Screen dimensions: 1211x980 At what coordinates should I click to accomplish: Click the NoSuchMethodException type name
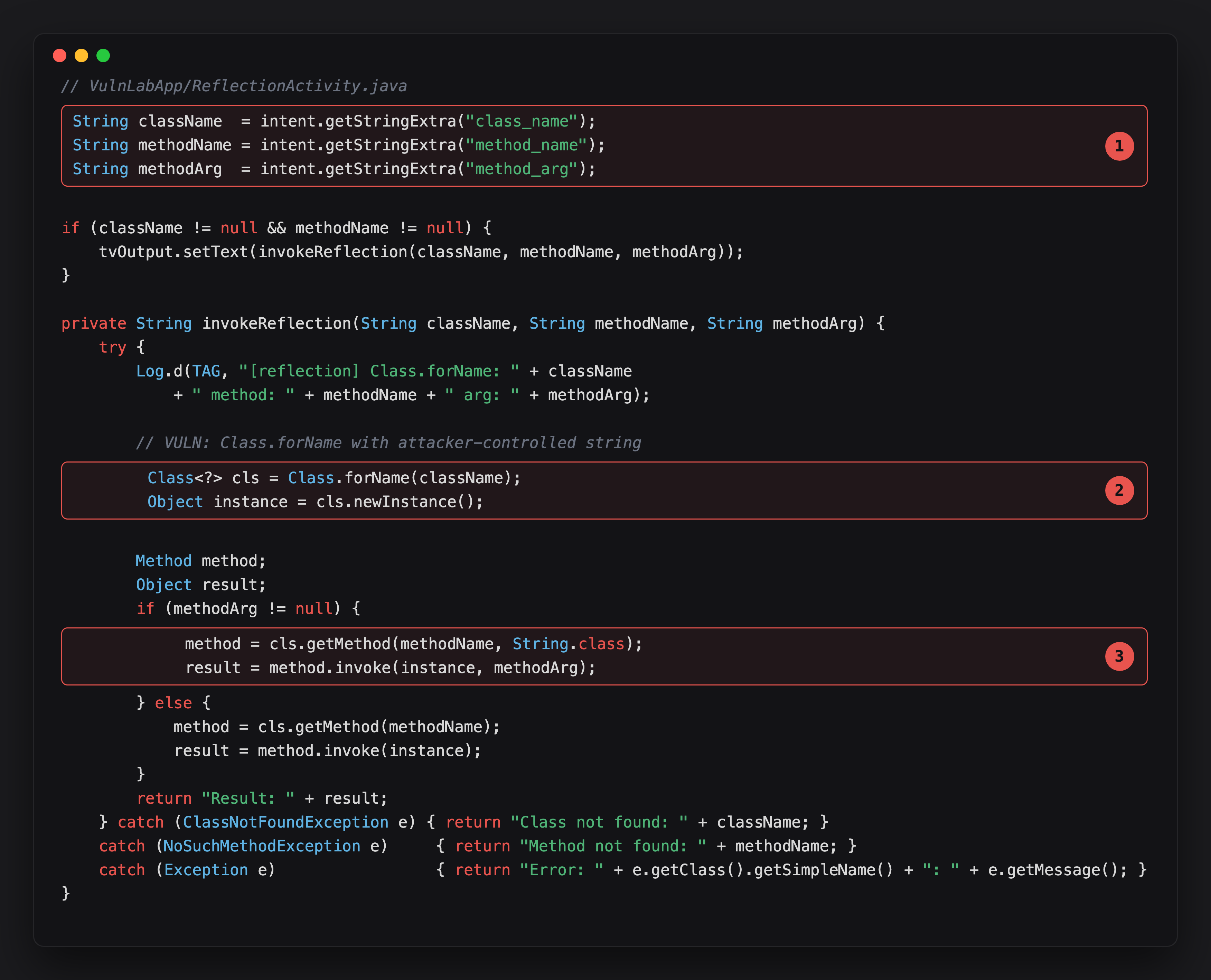click(x=262, y=846)
